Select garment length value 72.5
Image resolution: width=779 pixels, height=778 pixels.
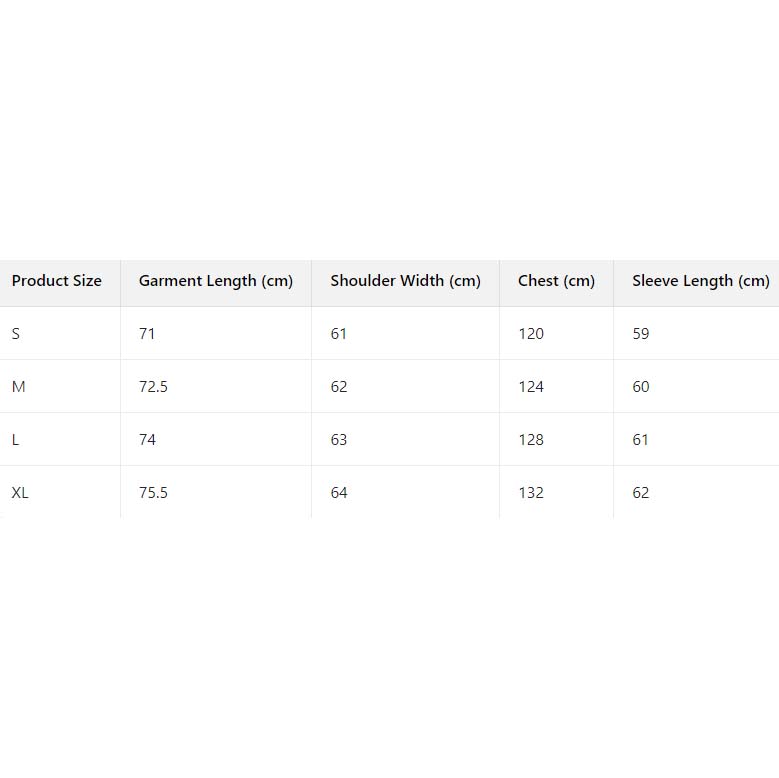(x=153, y=387)
